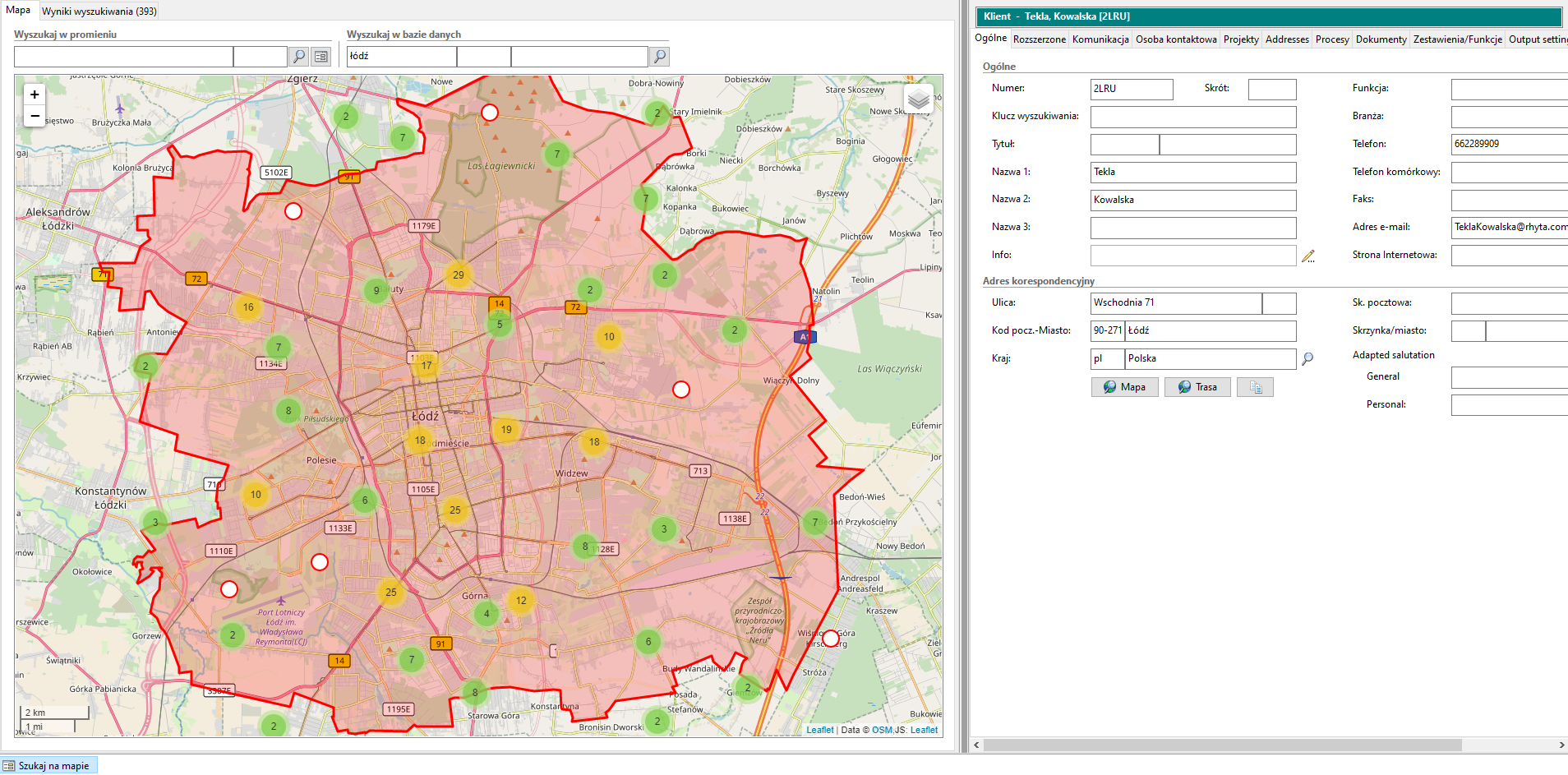This screenshot has height=775, width=1568.
Task: Click the Leaflet attribution link
Action: [x=819, y=730]
